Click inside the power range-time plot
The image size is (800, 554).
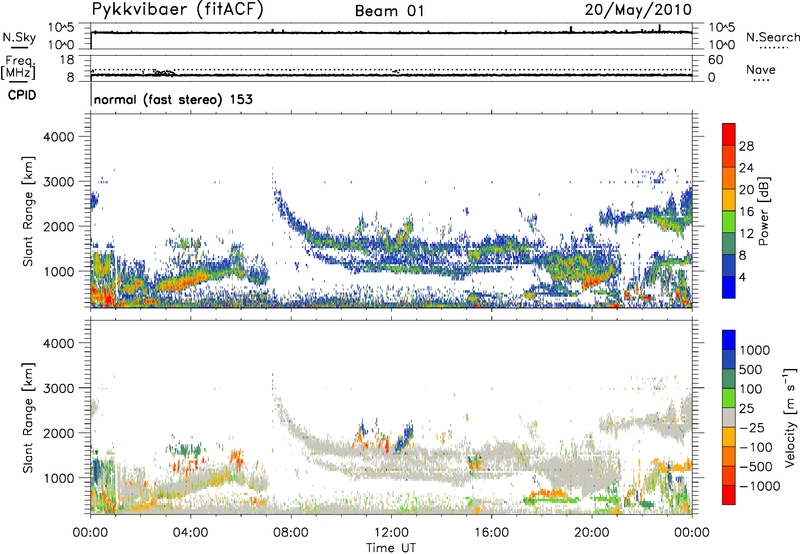point(391,211)
